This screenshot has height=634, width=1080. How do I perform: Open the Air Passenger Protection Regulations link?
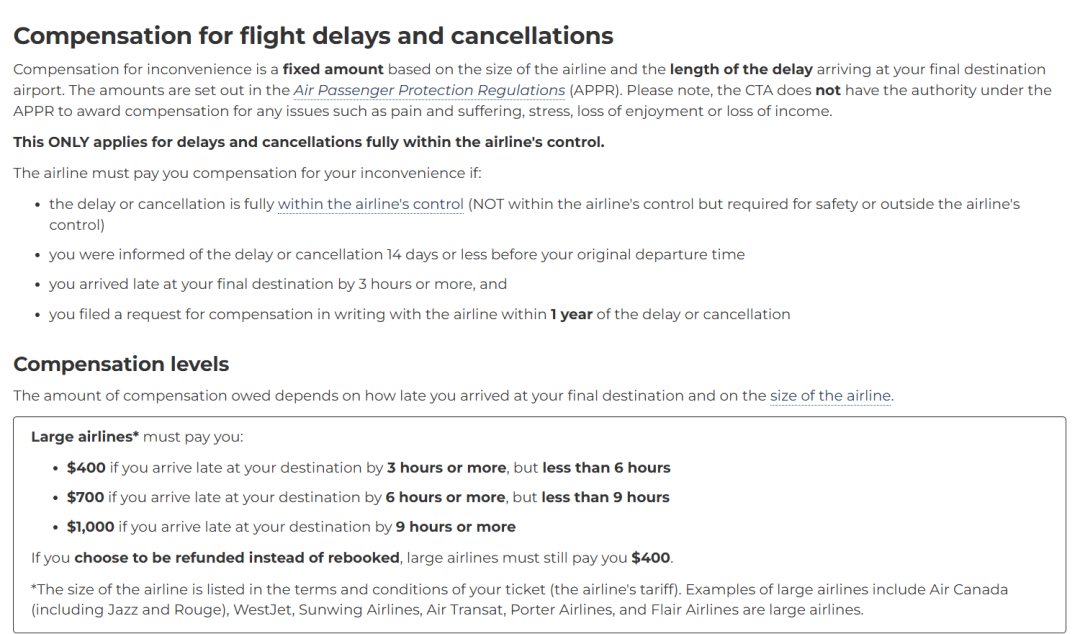pyautogui.click(x=429, y=90)
